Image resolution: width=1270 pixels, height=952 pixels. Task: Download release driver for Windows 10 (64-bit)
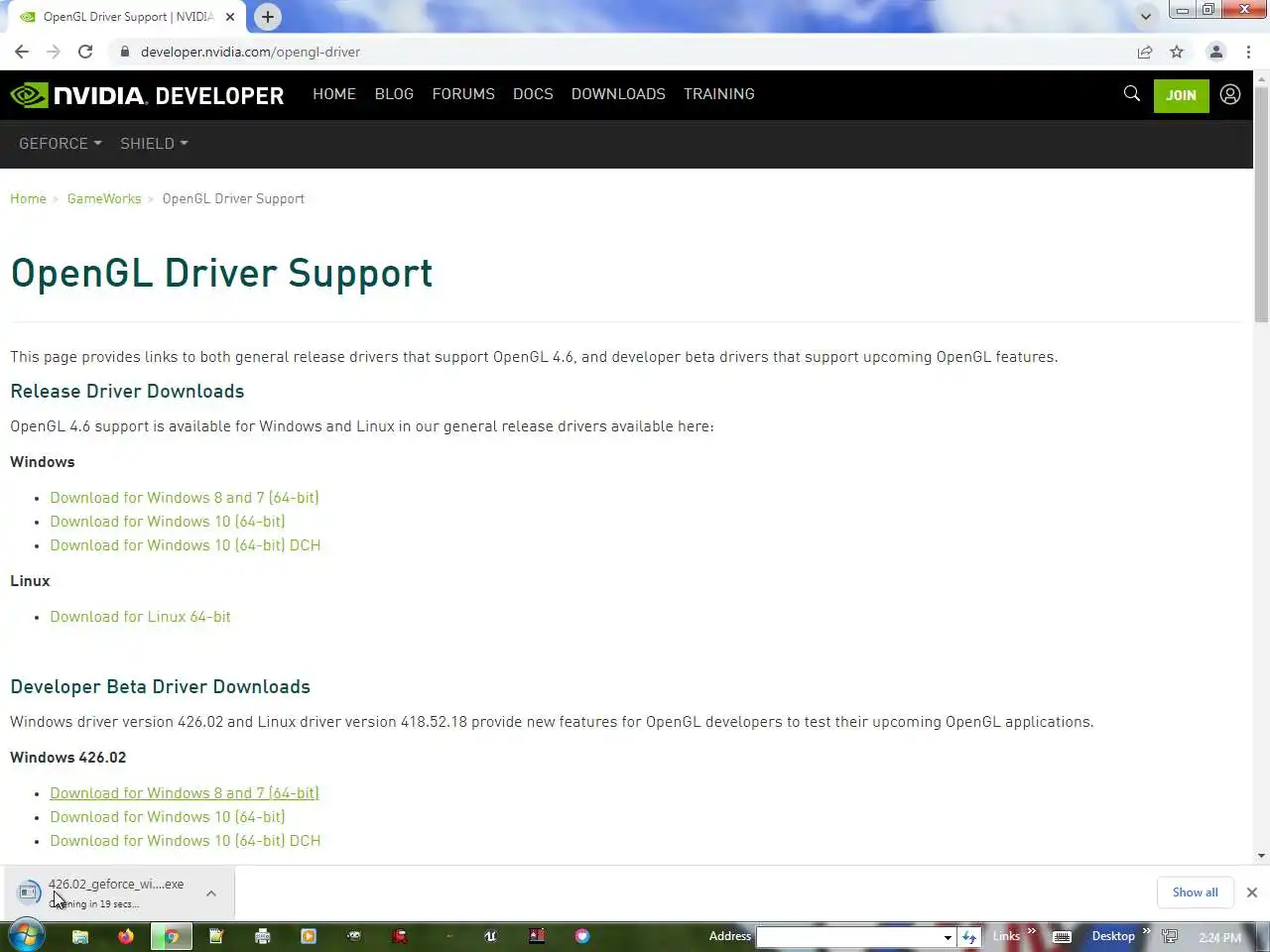coord(168,522)
